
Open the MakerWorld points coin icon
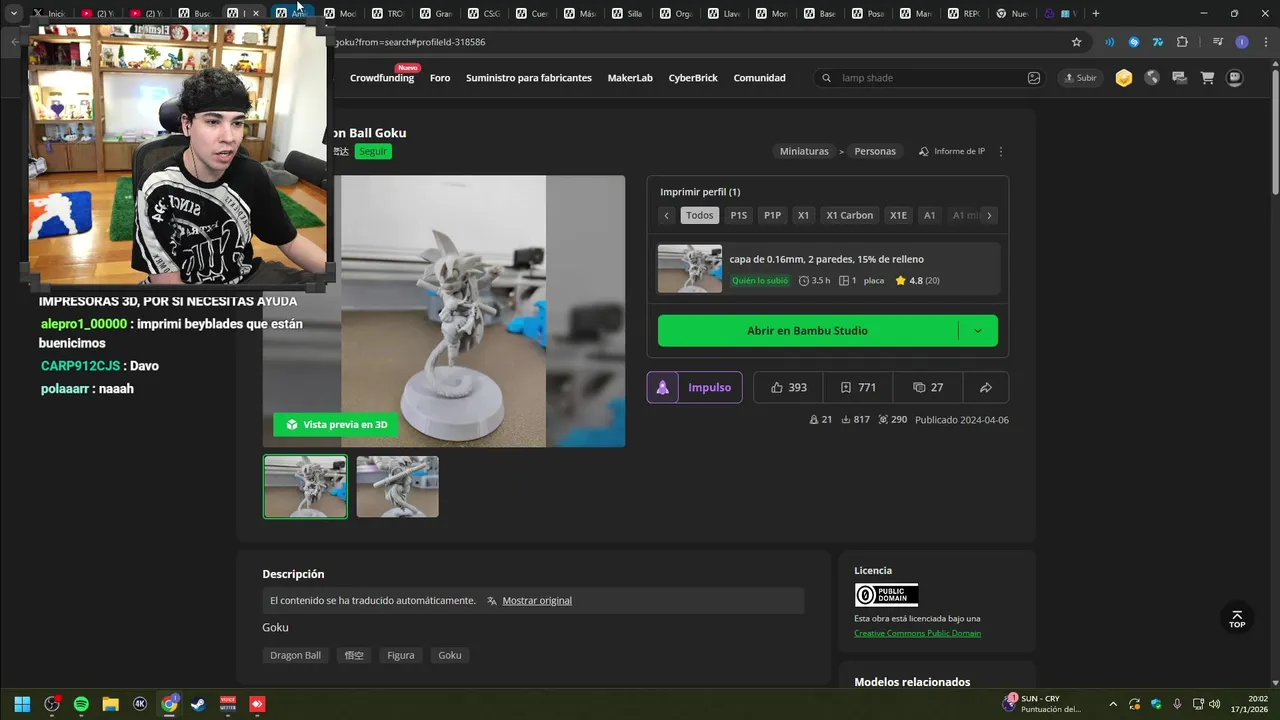(x=1124, y=78)
